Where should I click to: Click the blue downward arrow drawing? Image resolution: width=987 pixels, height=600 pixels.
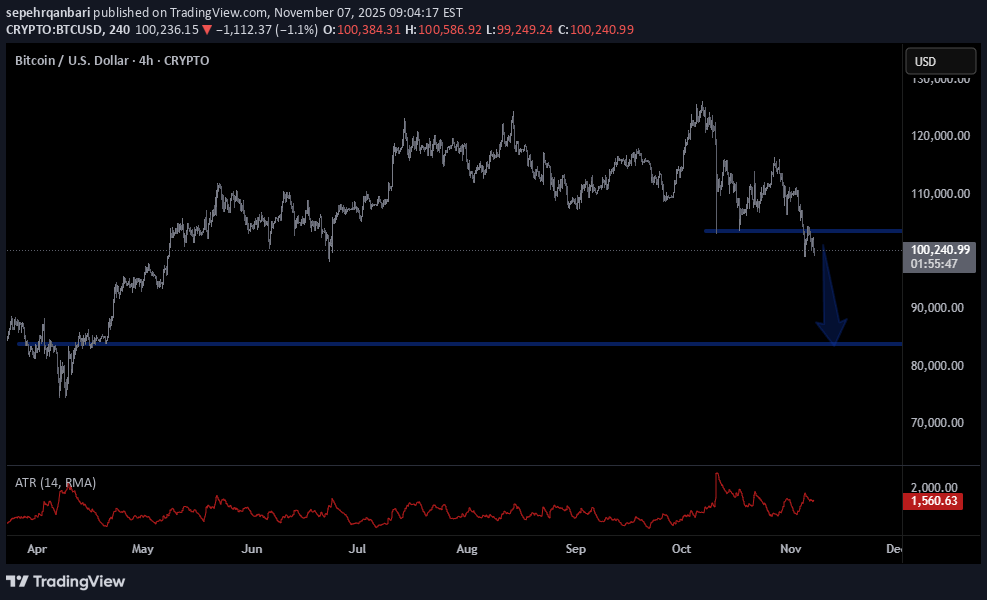[831, 322]
